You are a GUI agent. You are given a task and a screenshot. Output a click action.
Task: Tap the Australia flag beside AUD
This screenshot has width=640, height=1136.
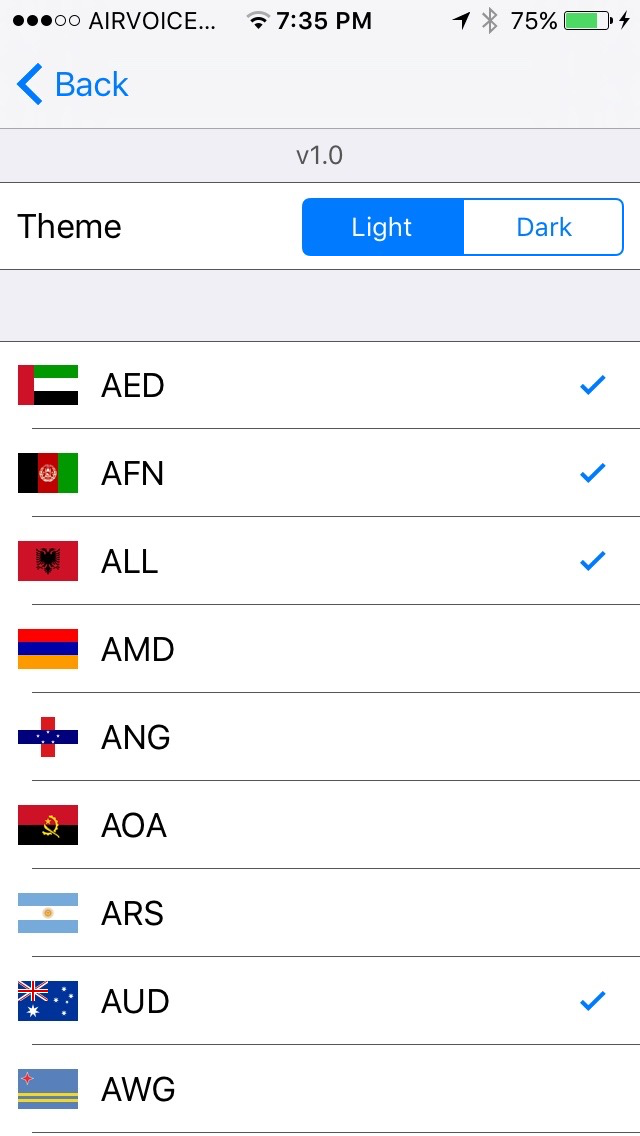(x=48, y=1001)
